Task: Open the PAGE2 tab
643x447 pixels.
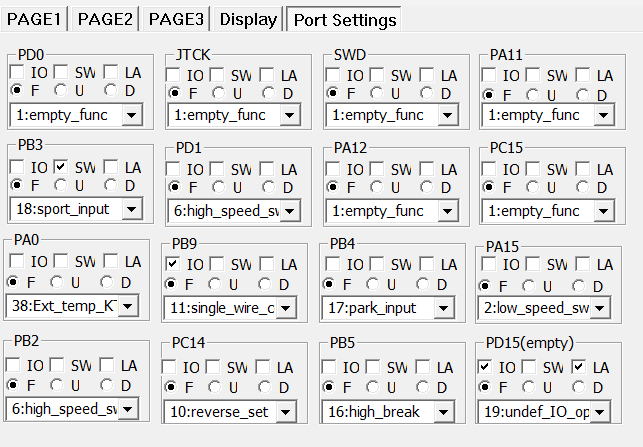Action: (105, 19)
